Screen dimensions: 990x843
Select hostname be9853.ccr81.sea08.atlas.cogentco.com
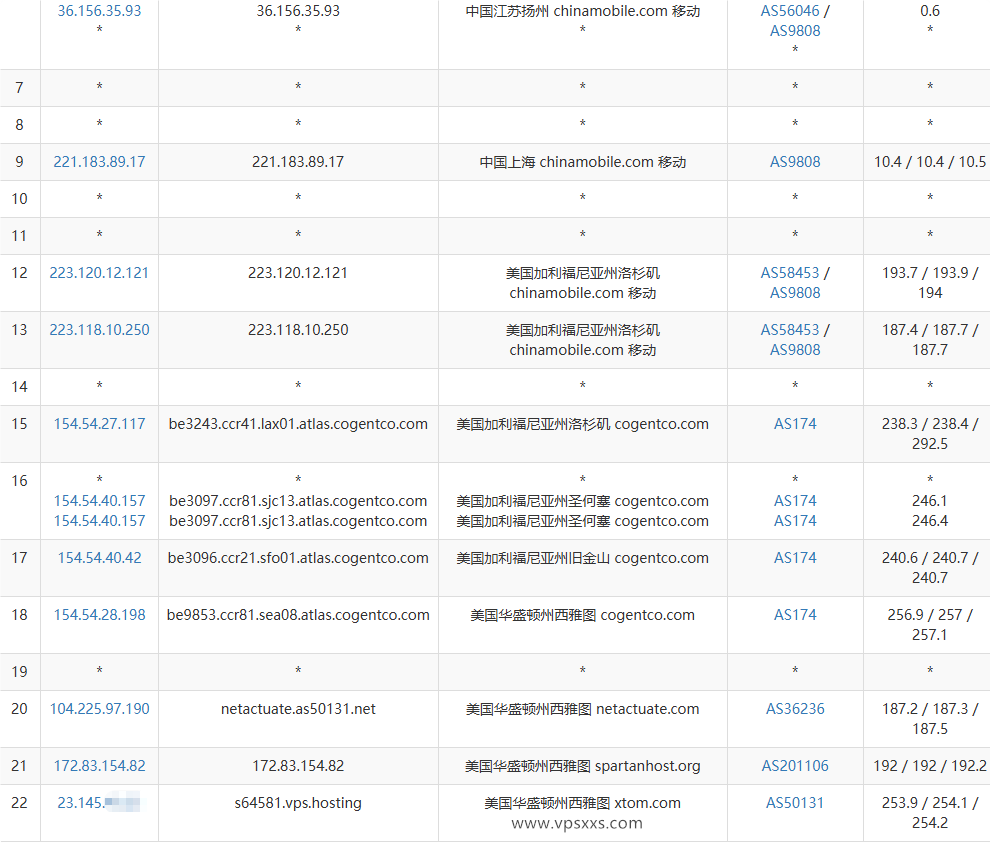tap(298, 614)
